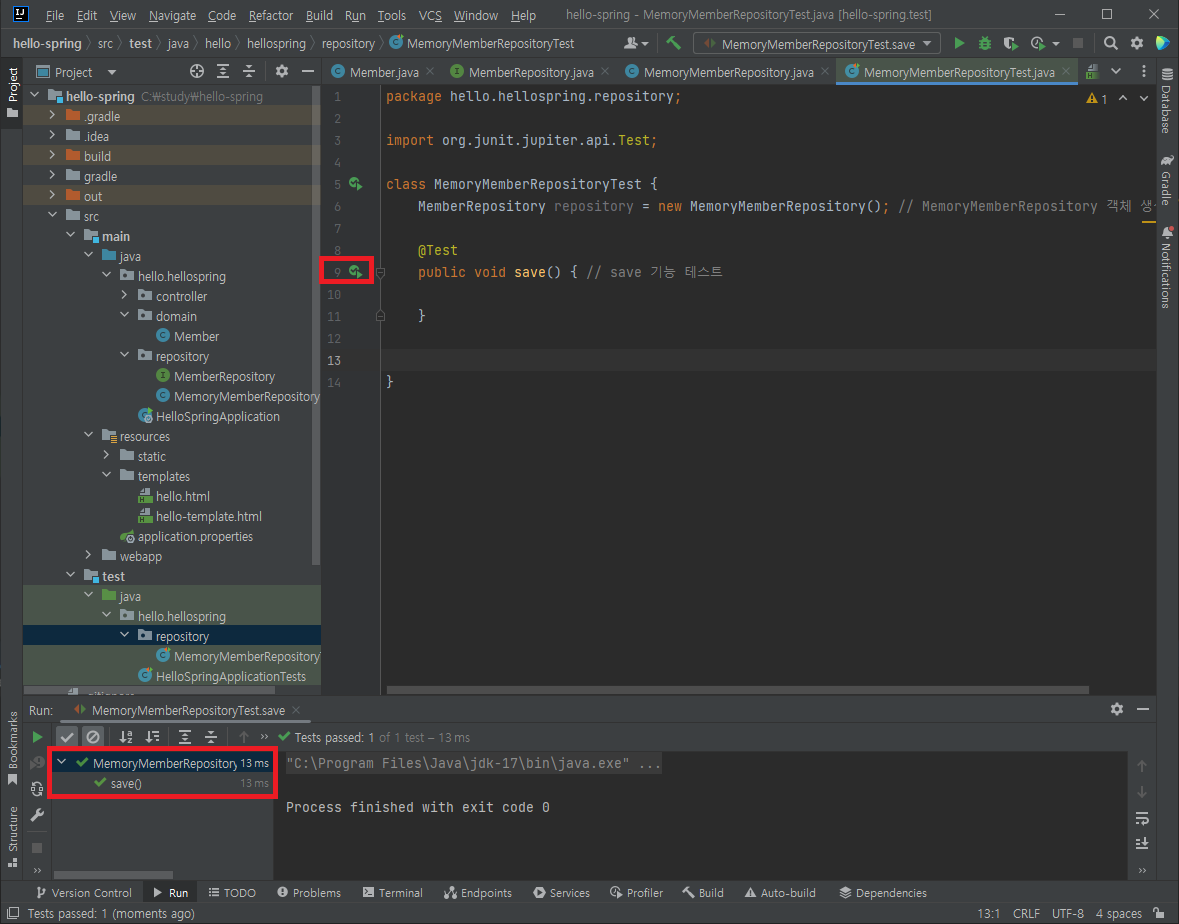Open Run panel settings gear

pyautogui.click(x=1117, y=709)
